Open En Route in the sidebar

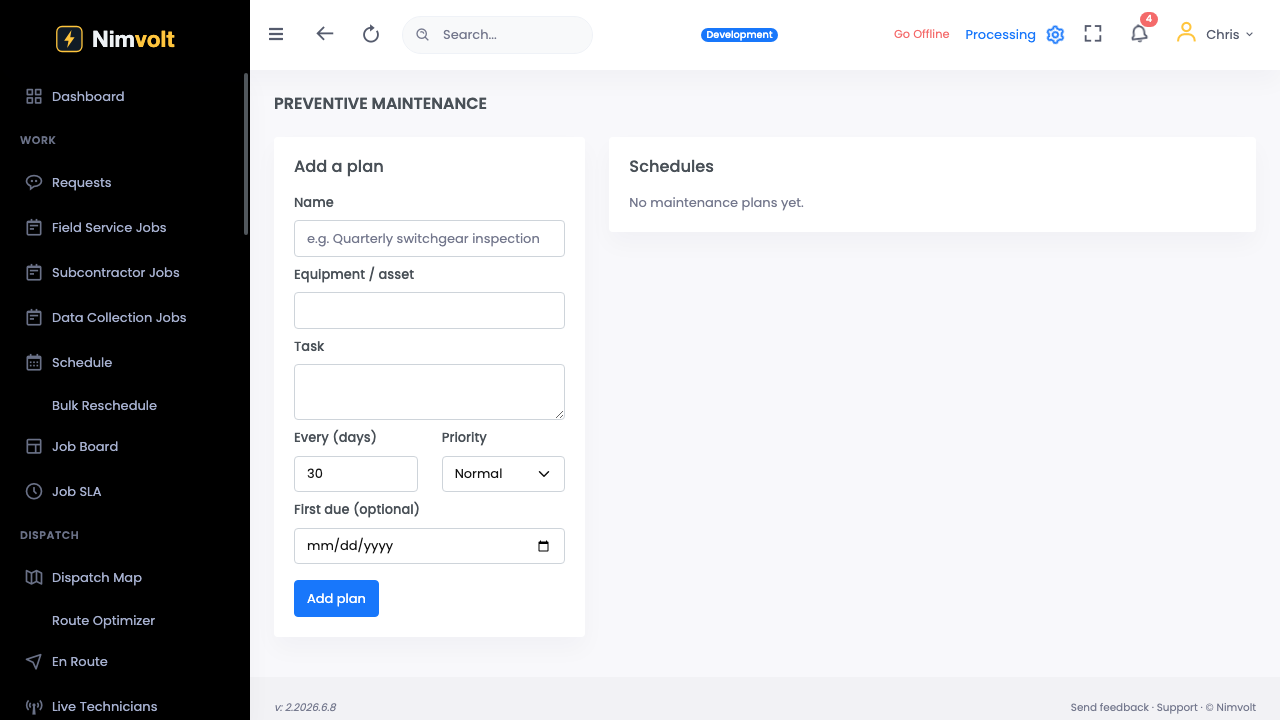pyautogui.click(x=80, y=661)
